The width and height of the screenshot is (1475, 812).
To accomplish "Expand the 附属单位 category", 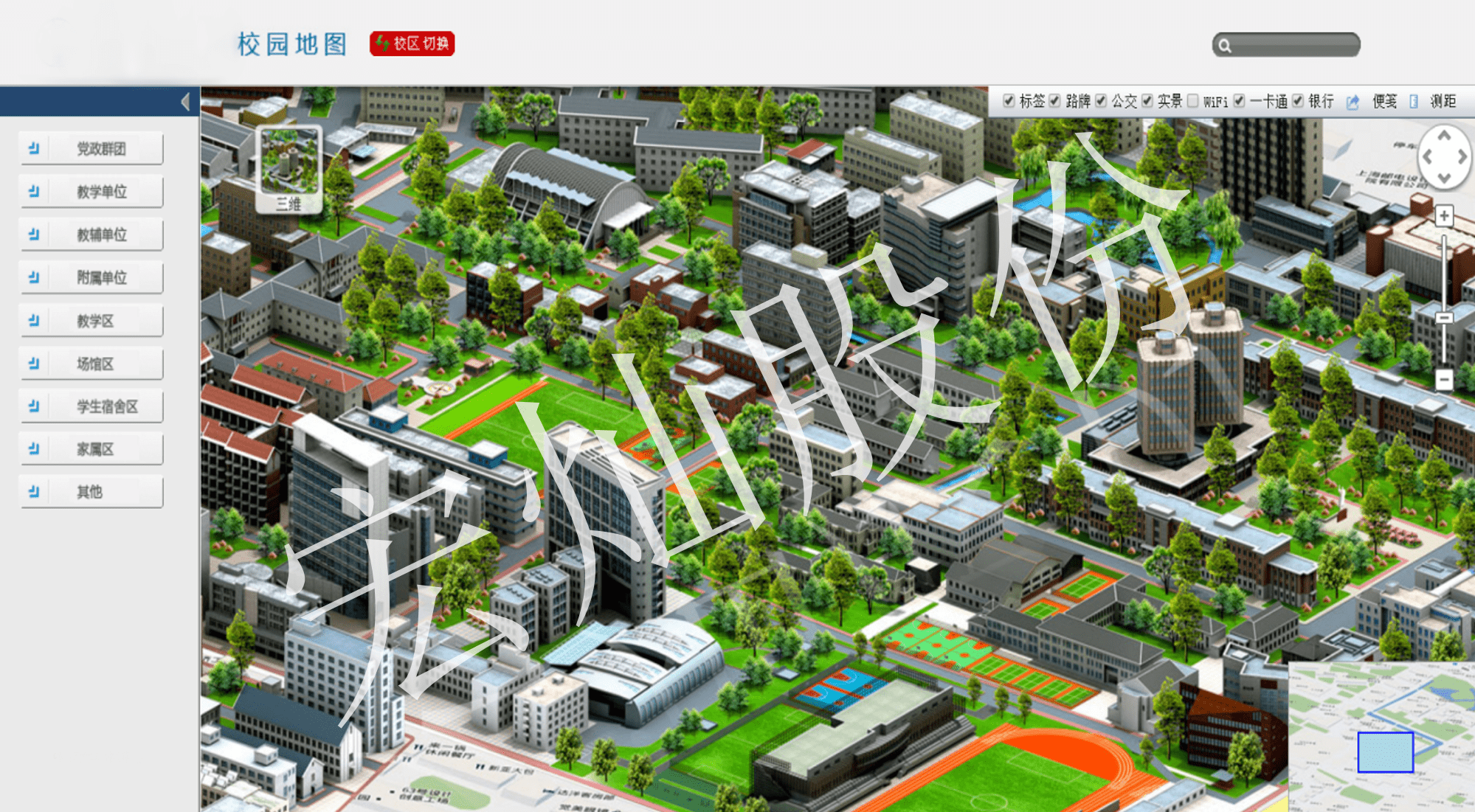I will tap(91, 277).
